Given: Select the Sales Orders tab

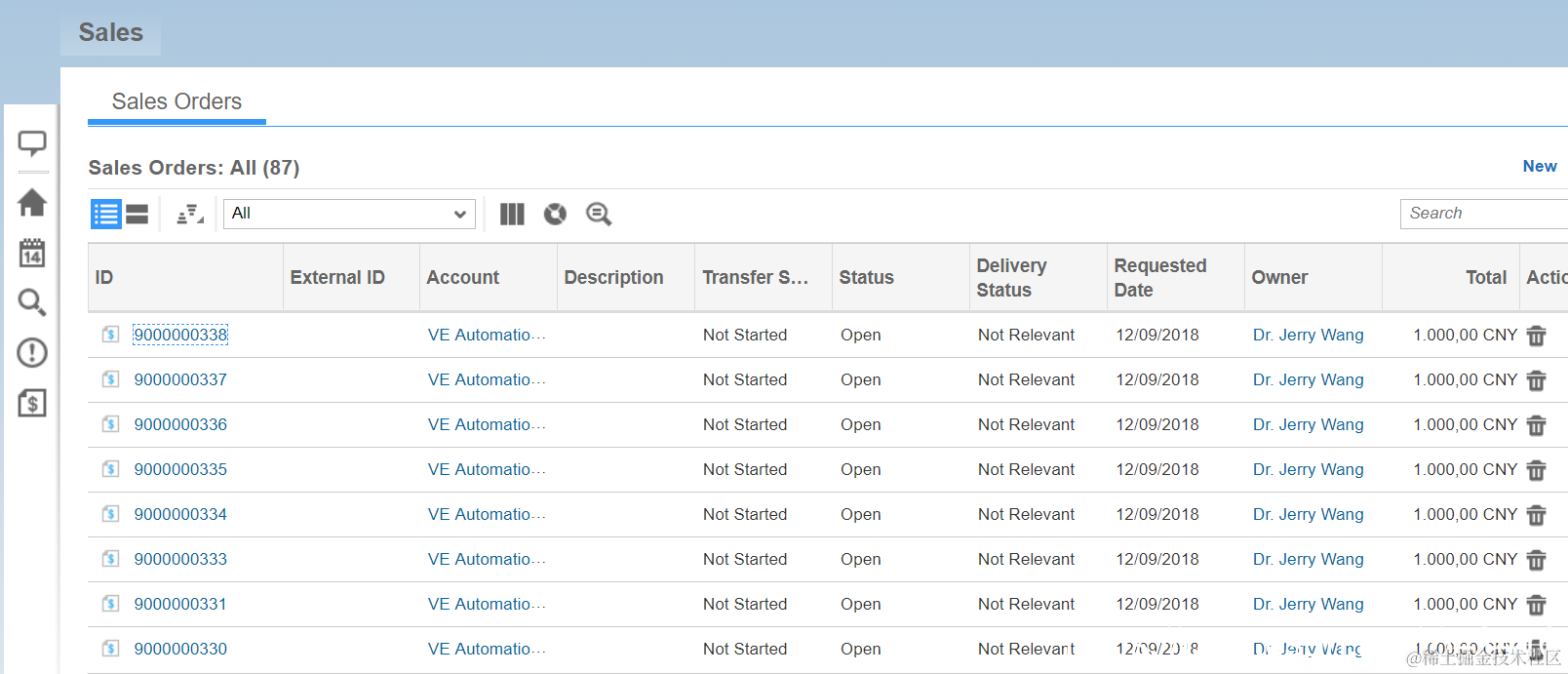Looking at the screenshot, I should pyautogui.click(x=176, y=101).
